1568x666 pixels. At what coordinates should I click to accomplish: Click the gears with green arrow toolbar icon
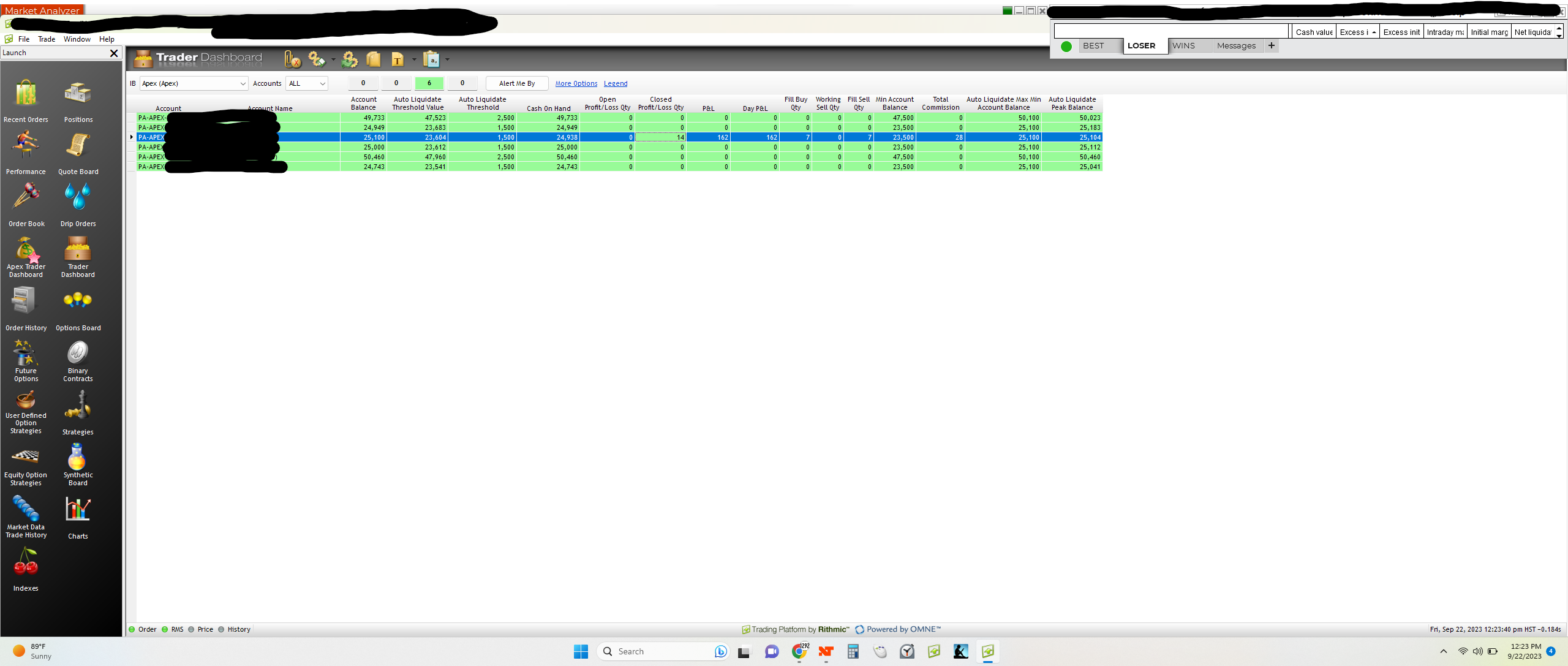[x=350, y=59]
